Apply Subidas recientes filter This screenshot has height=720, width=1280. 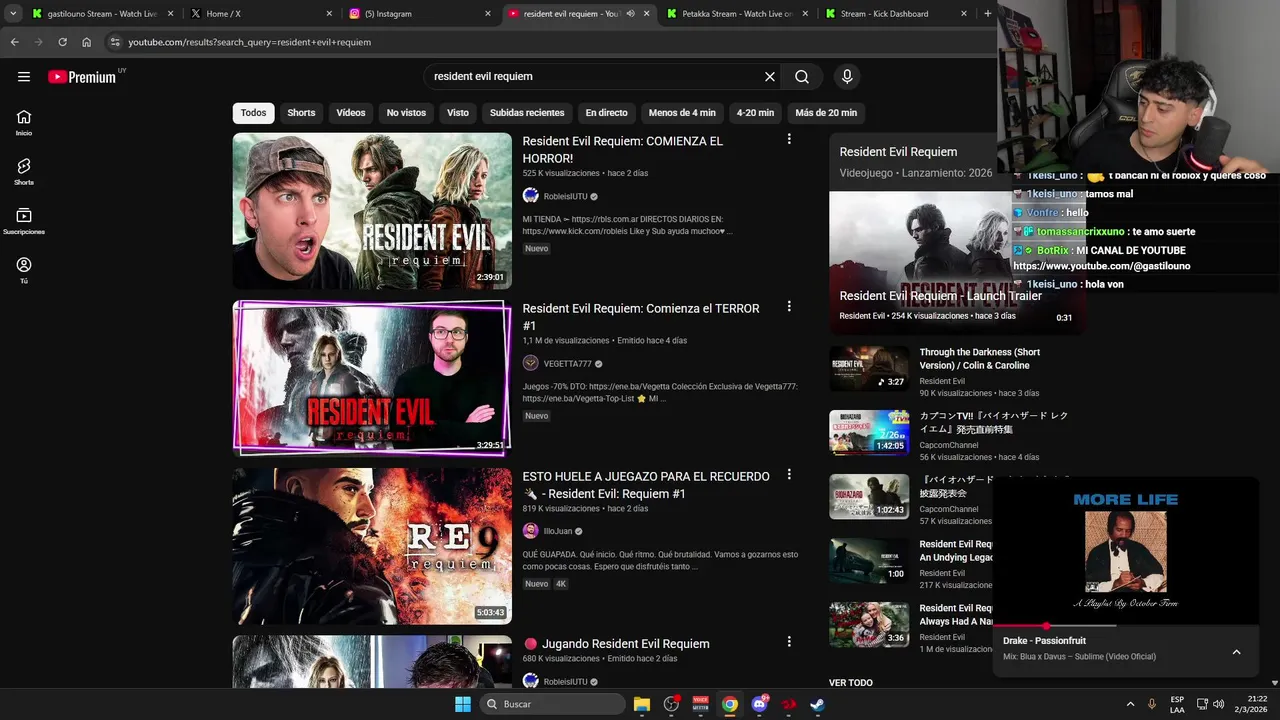click(527, 113)
